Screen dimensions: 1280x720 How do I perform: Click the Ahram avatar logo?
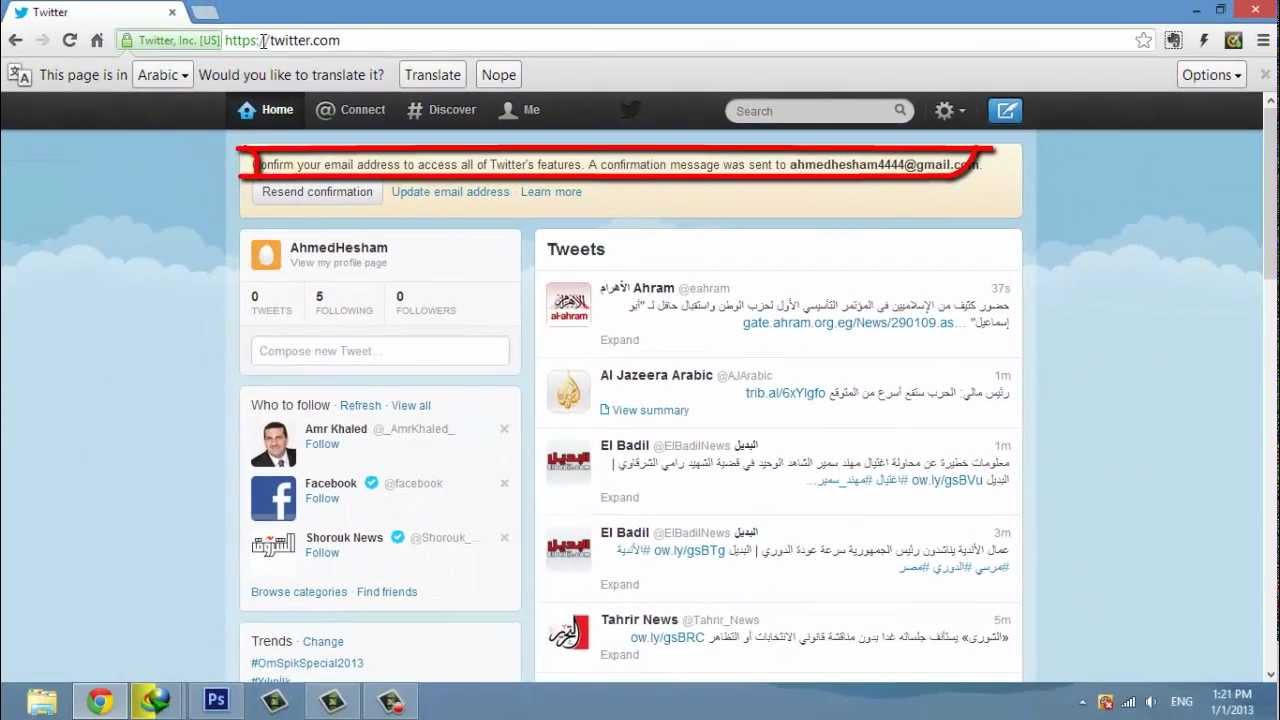pyautogui.click(x=568, y=304)
